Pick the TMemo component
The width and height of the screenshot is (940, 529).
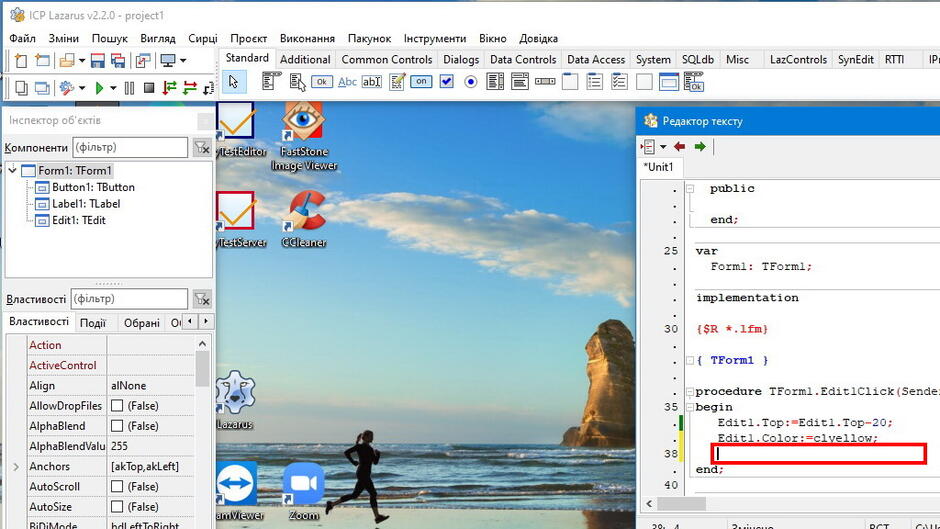[x=397, y=82]
